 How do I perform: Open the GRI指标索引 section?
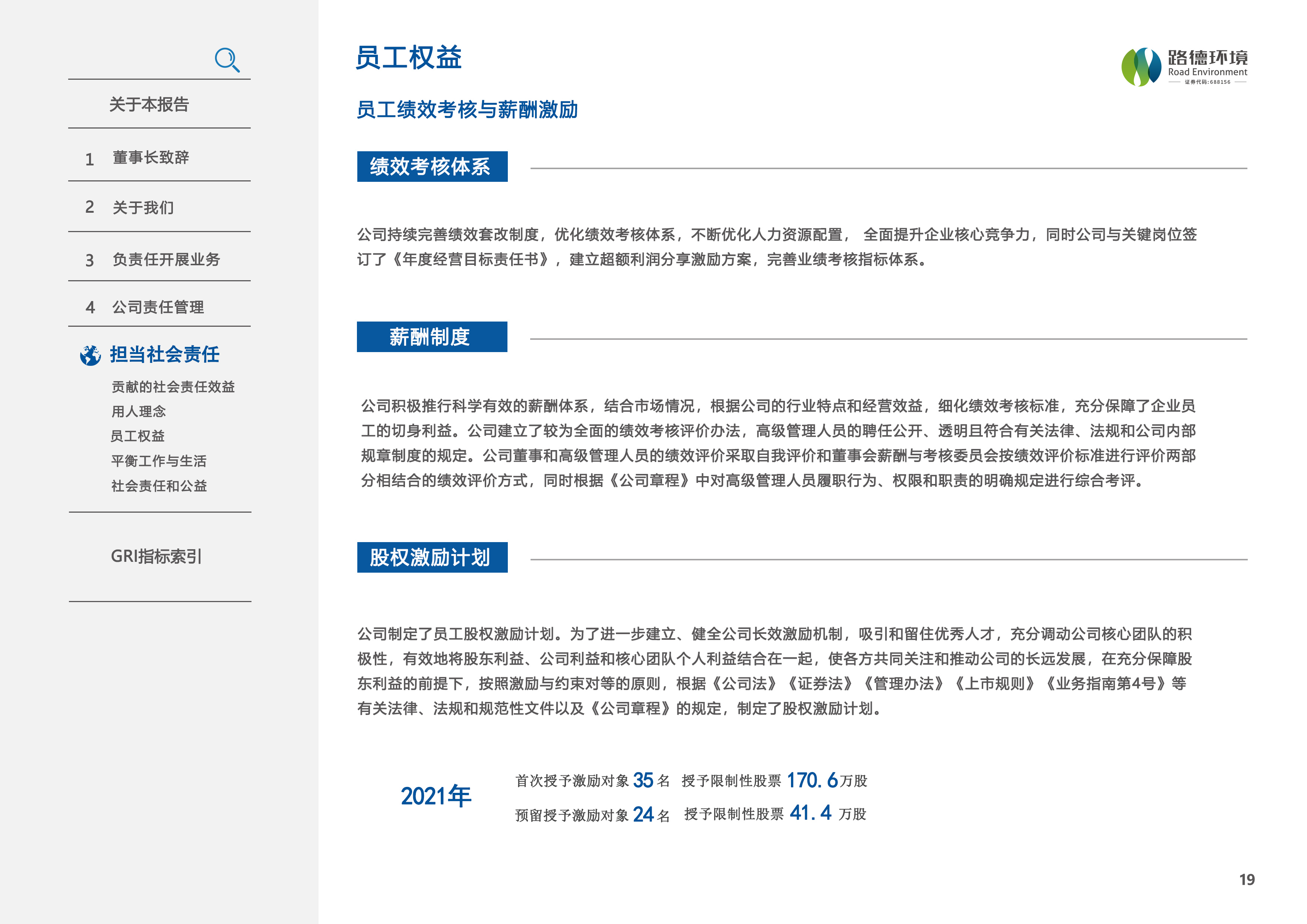[x=156, y=556]
